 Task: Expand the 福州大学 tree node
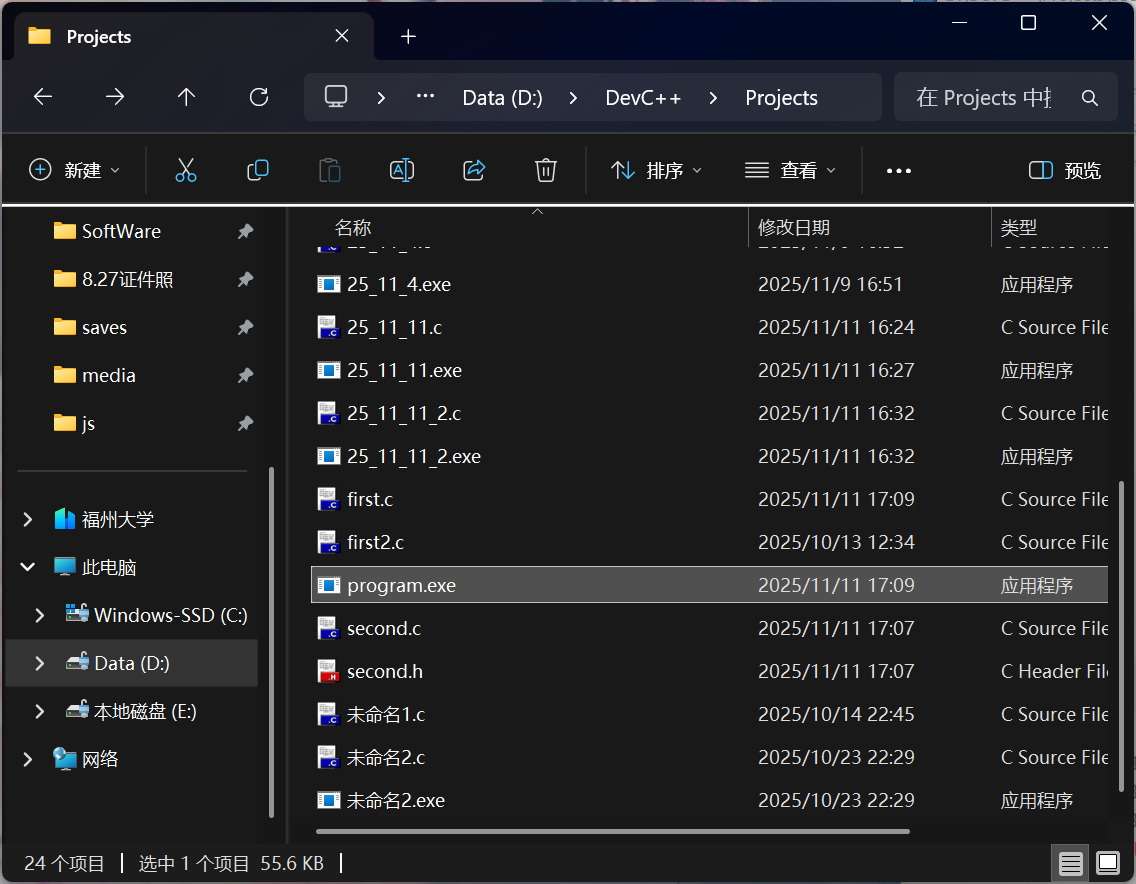pos(28,520)
